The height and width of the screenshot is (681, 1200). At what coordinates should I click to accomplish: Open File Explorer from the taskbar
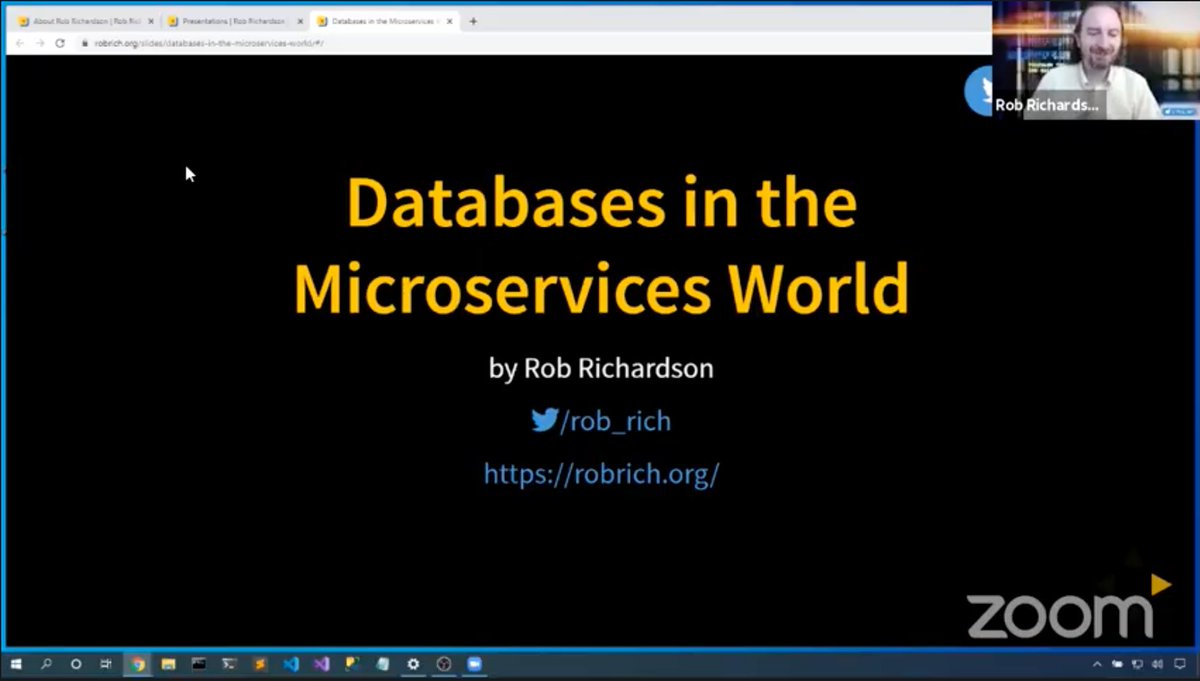coord(168,664)
